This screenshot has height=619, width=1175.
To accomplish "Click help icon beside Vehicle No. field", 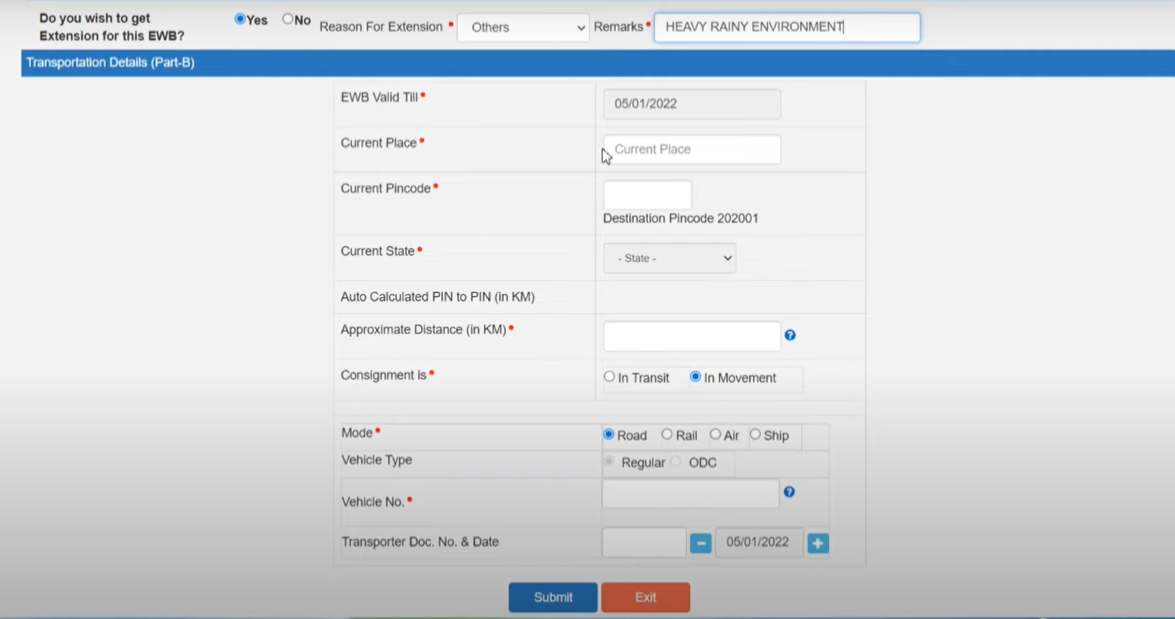I will (x=789, y=492).
